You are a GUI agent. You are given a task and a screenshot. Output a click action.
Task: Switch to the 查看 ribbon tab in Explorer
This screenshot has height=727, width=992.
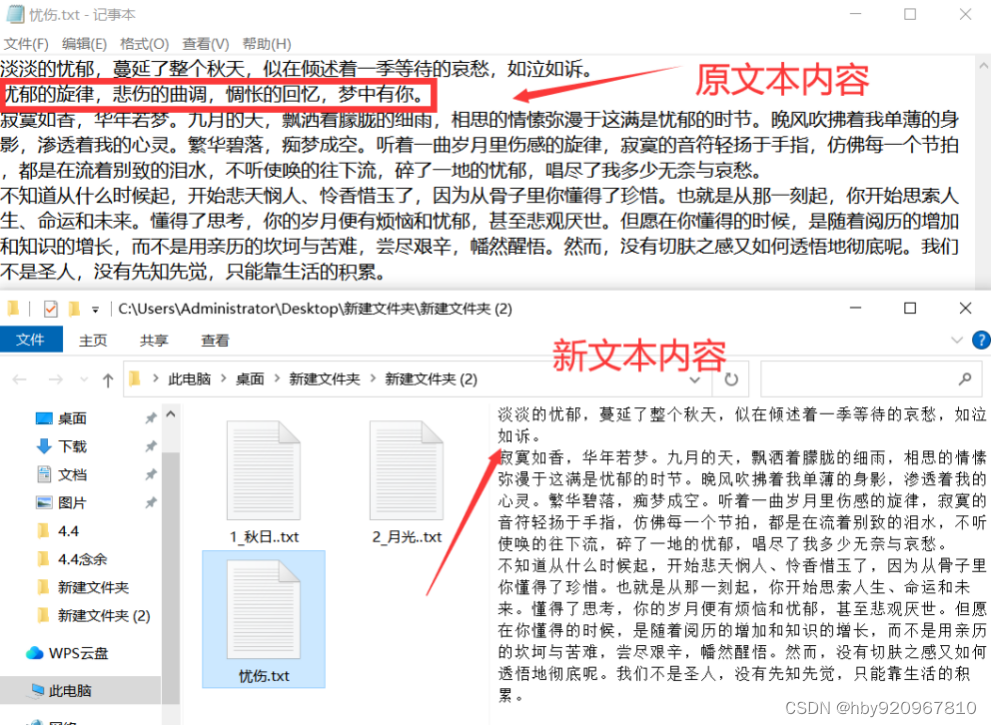coord(215,340)
